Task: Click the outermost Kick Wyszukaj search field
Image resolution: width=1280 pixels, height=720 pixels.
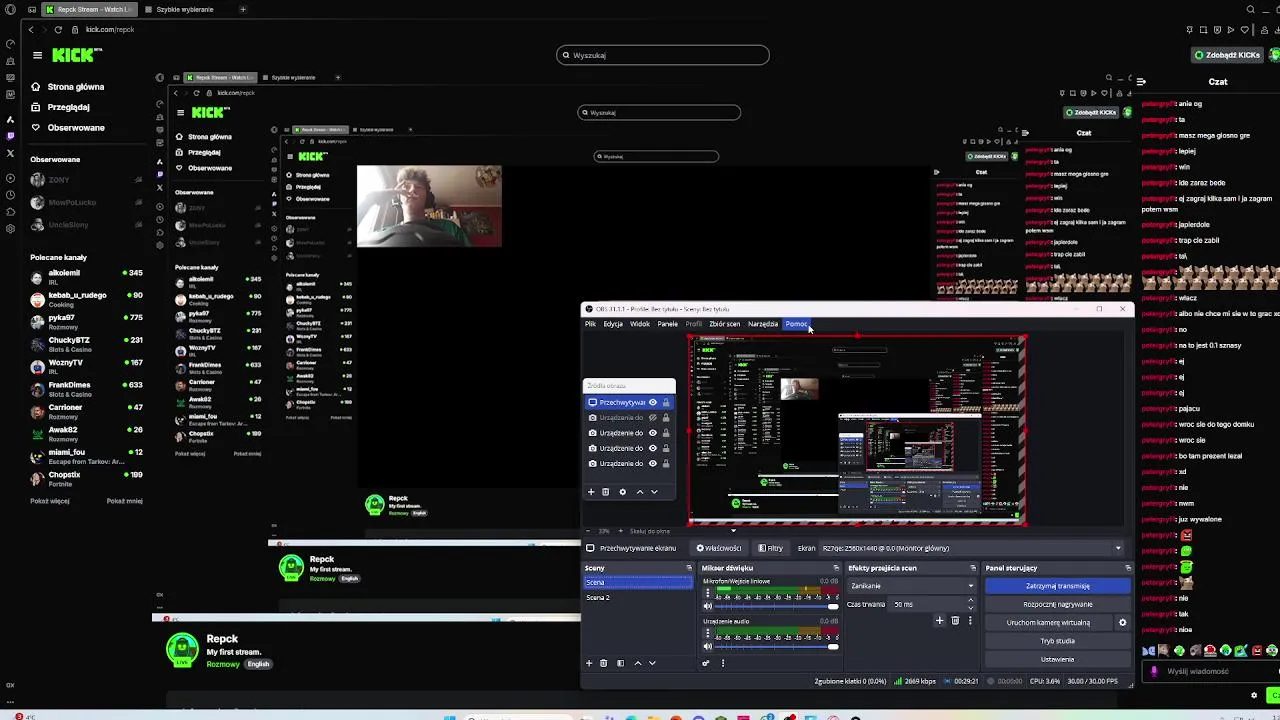Action: coord(663,55)
